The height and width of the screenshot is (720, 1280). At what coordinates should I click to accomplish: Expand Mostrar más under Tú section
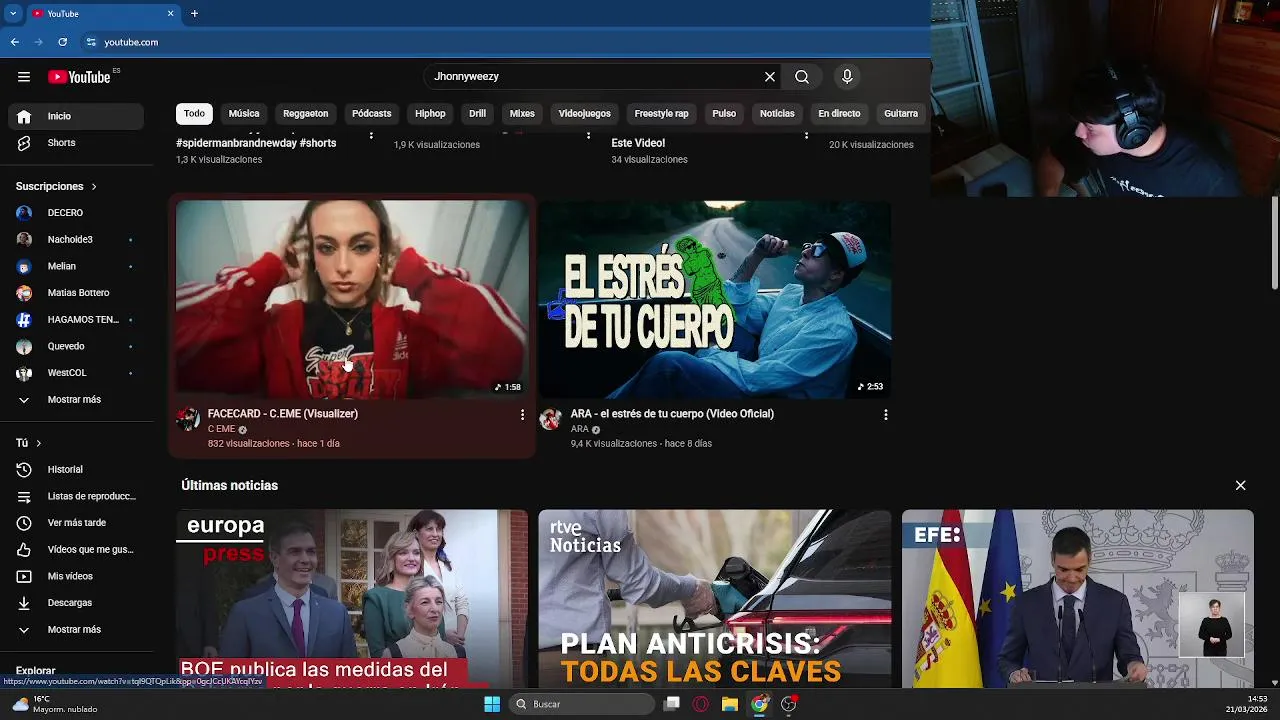click(76, 630)
